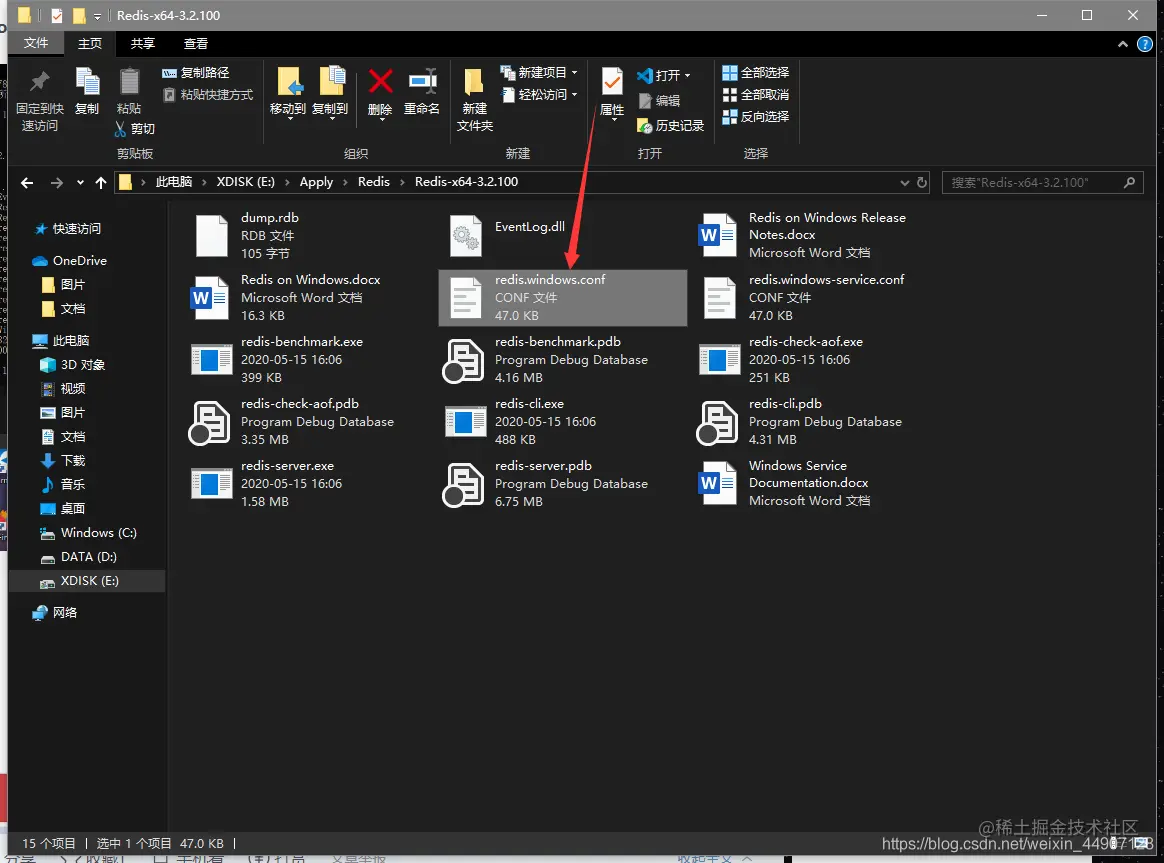1164x863 pixels.
Task: Select Redis on Windows.docx file
Action: (x=308, y=298)
